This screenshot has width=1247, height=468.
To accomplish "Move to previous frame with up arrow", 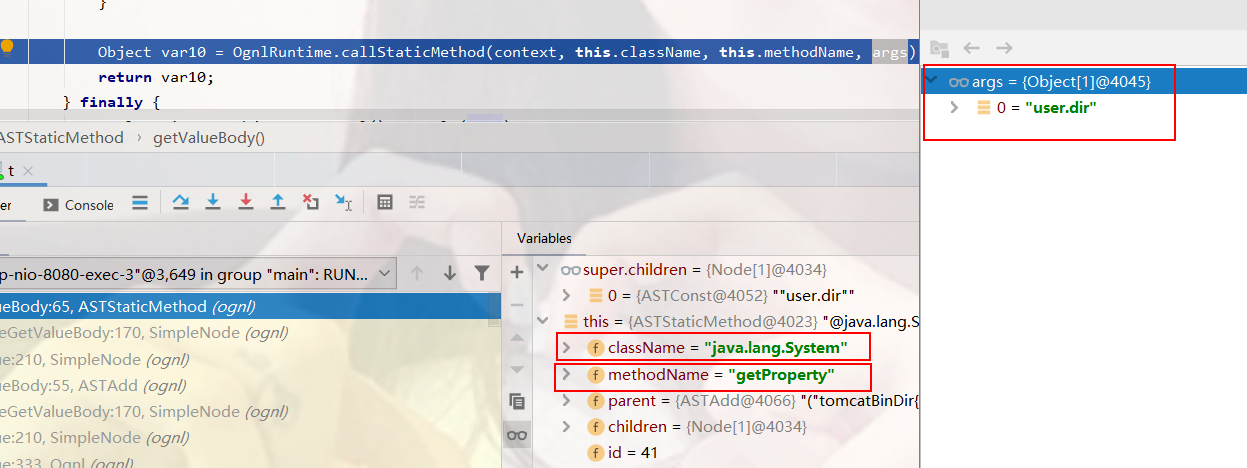I will click(417, 273).
